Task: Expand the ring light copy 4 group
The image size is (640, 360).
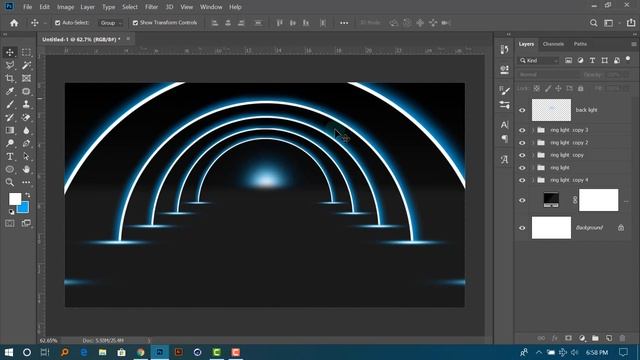Action: coord(533,180)
